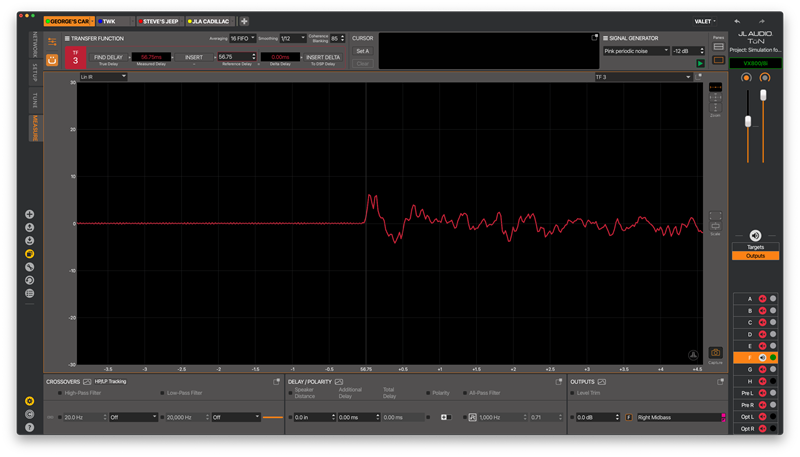The width and height of the screenshot is (800, 457).
Task: Pop out the Crossovers panel
Action: point(277,382)
